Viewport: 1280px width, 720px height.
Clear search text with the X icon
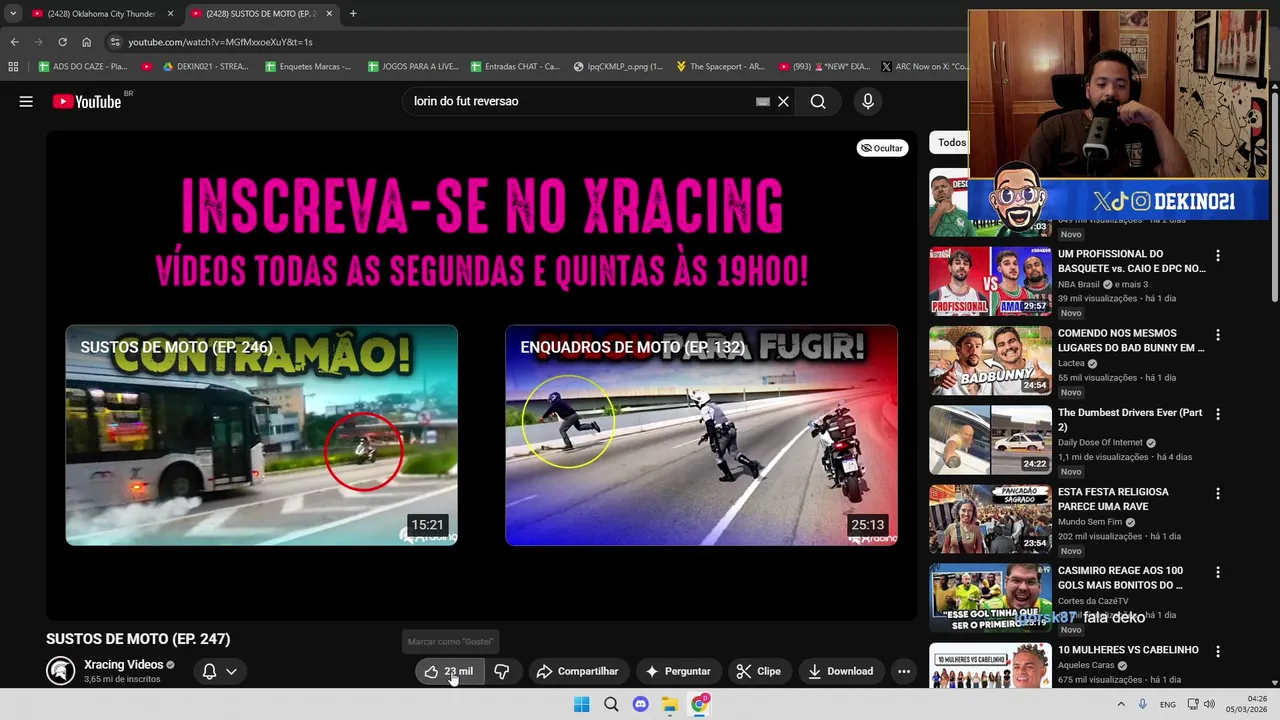coord(783,101)
